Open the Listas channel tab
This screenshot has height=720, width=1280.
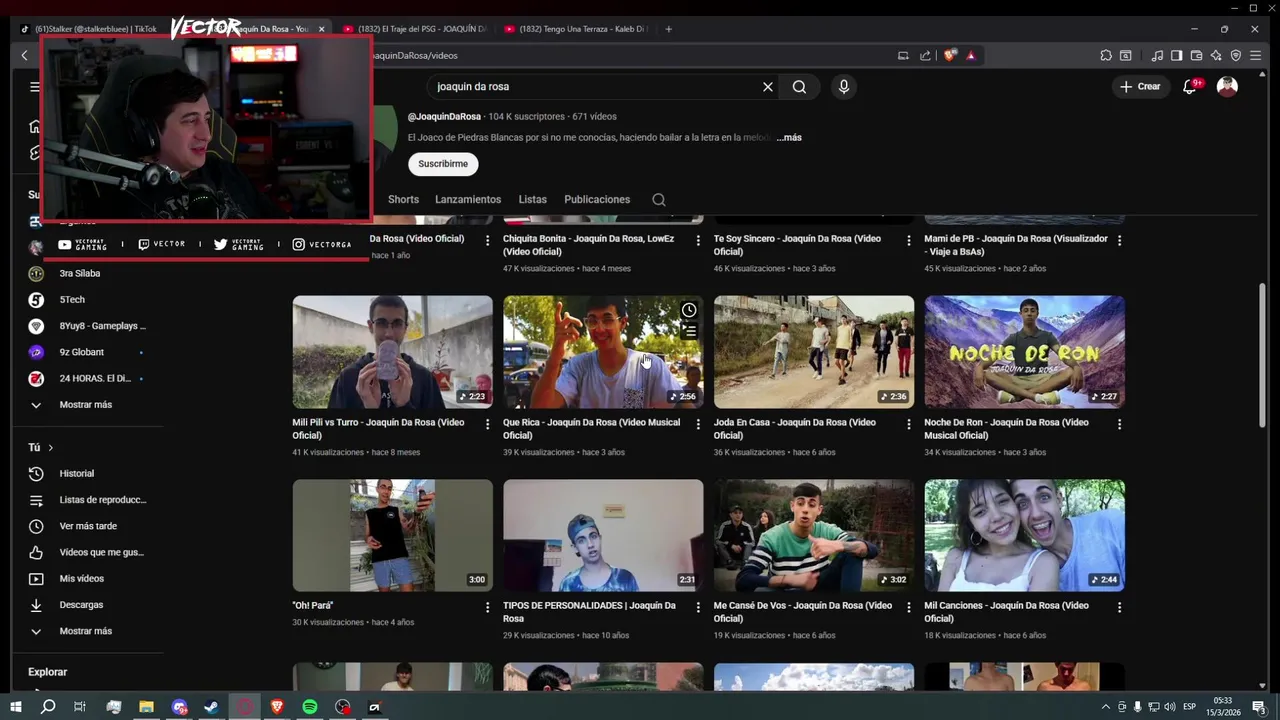point(532,200)
